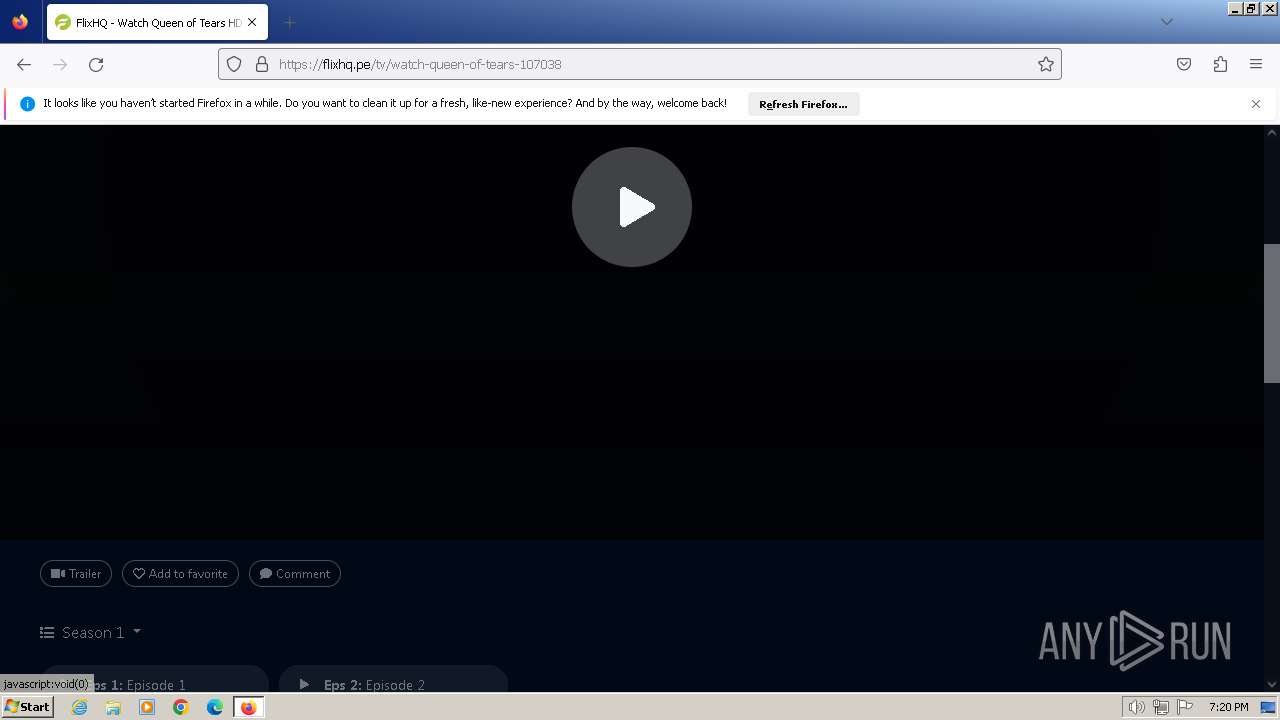Bookmark this page with the star icon
This screenshot has height=720, width=1280.
point(1046,64)
